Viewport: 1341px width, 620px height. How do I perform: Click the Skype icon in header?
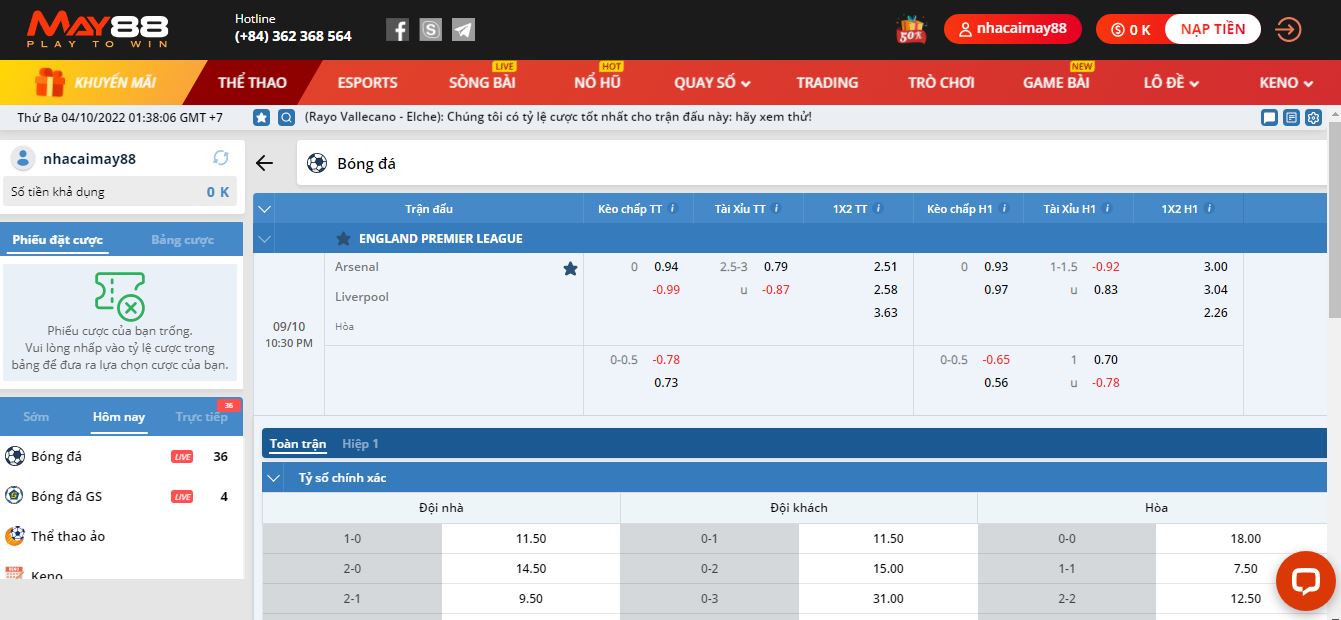[x=430, y=30]
